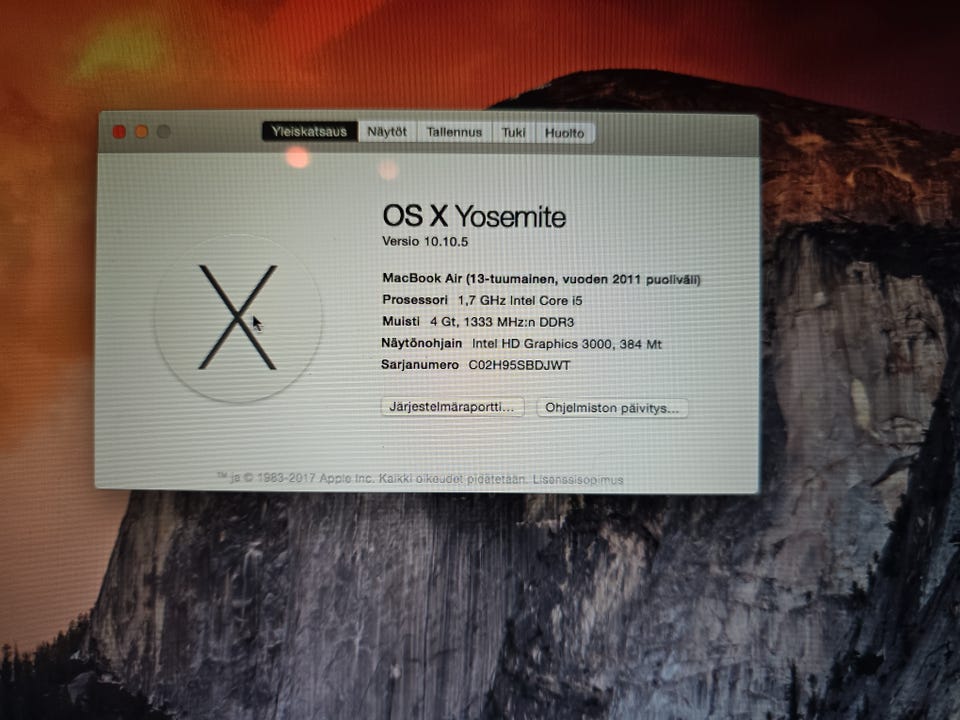Open the Tallennus tab
The width and height of the screenshot is (960, 720).
pyautogui.click(x=454, y=132)
